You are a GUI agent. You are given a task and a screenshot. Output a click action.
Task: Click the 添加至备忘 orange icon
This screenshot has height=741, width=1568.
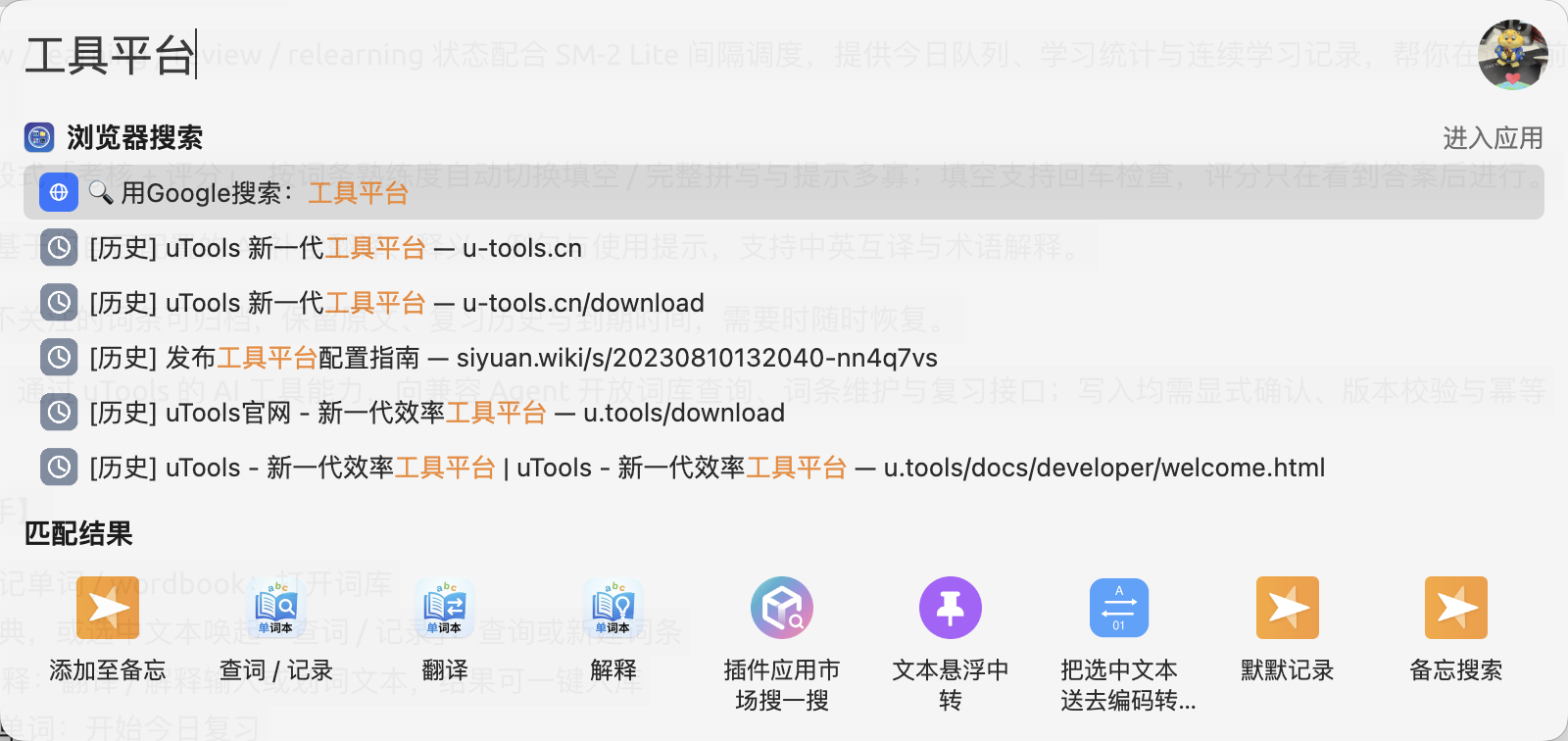[x=108, y=608]
